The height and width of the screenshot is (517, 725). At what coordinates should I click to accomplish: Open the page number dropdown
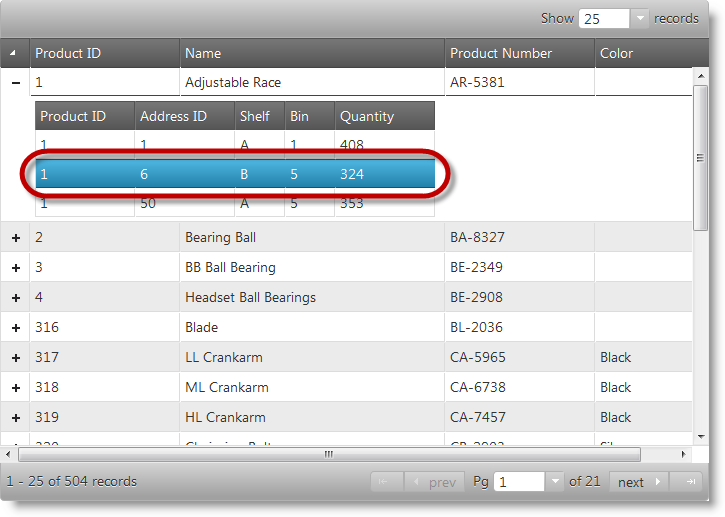[x=556, y=482]
